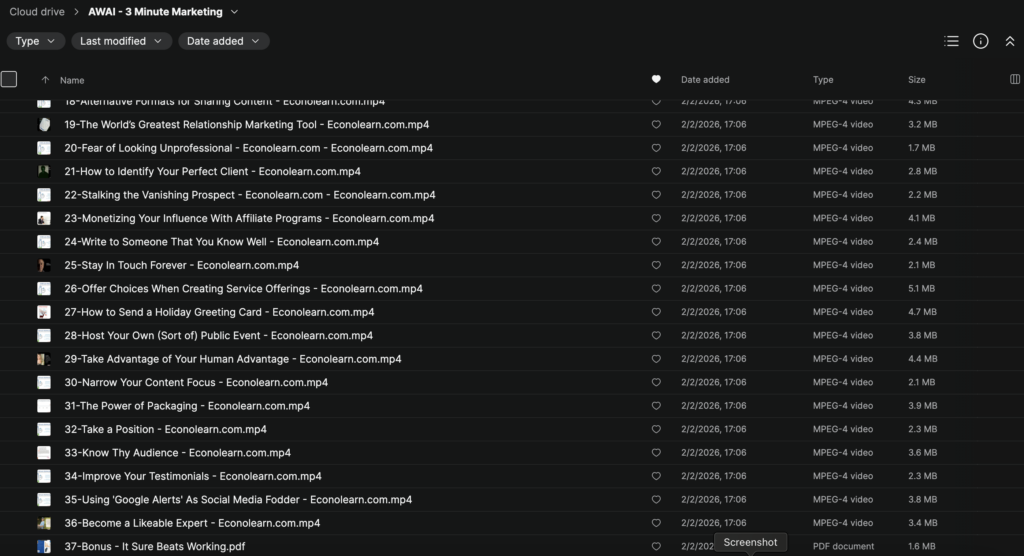The height and width of the screenshot is (556, 1024).
Task: Sort by the Size column header
Action: 916,80
